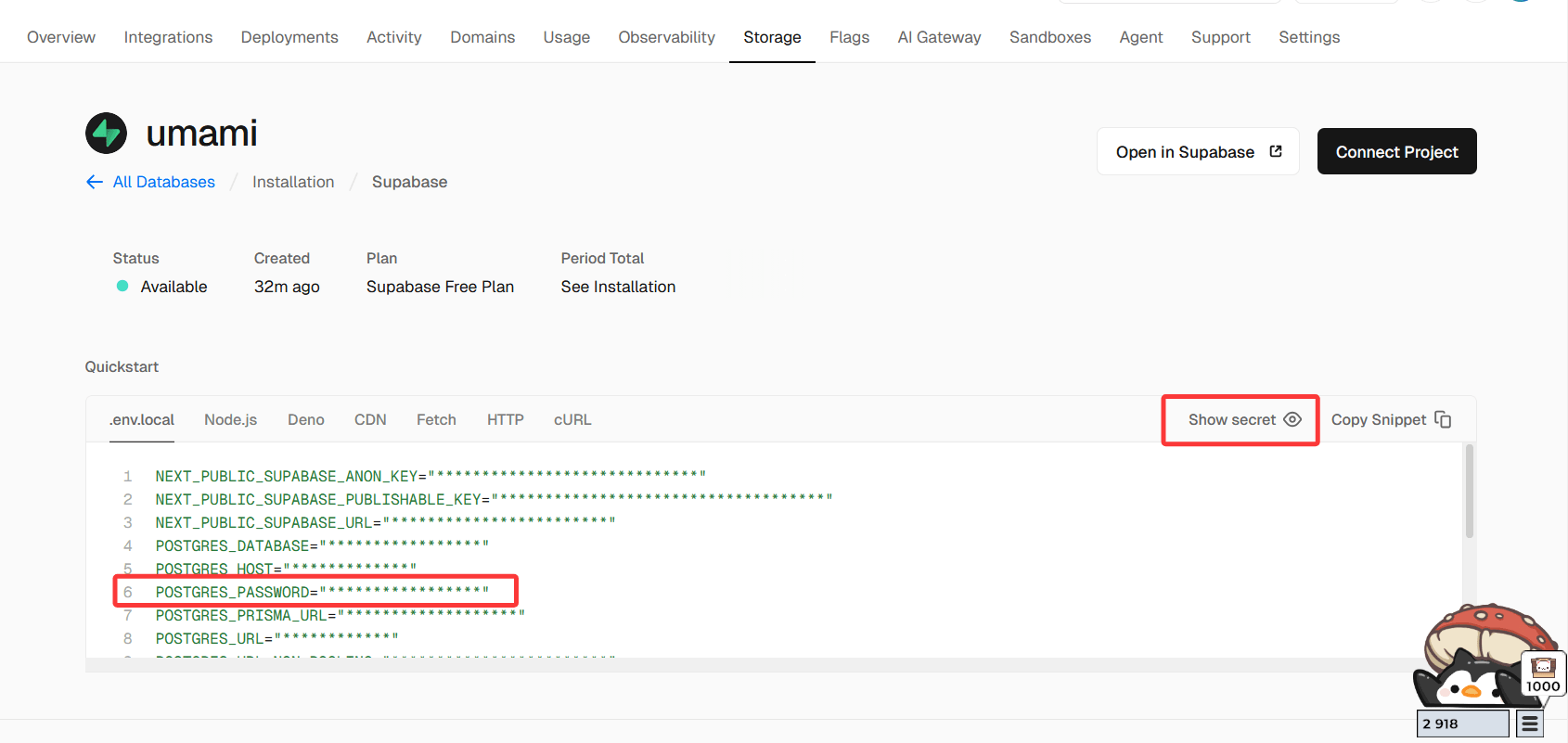Click the vertical scrollbar in the code snippet
The image size is (1568, 743).
[x=1469, y=492]
